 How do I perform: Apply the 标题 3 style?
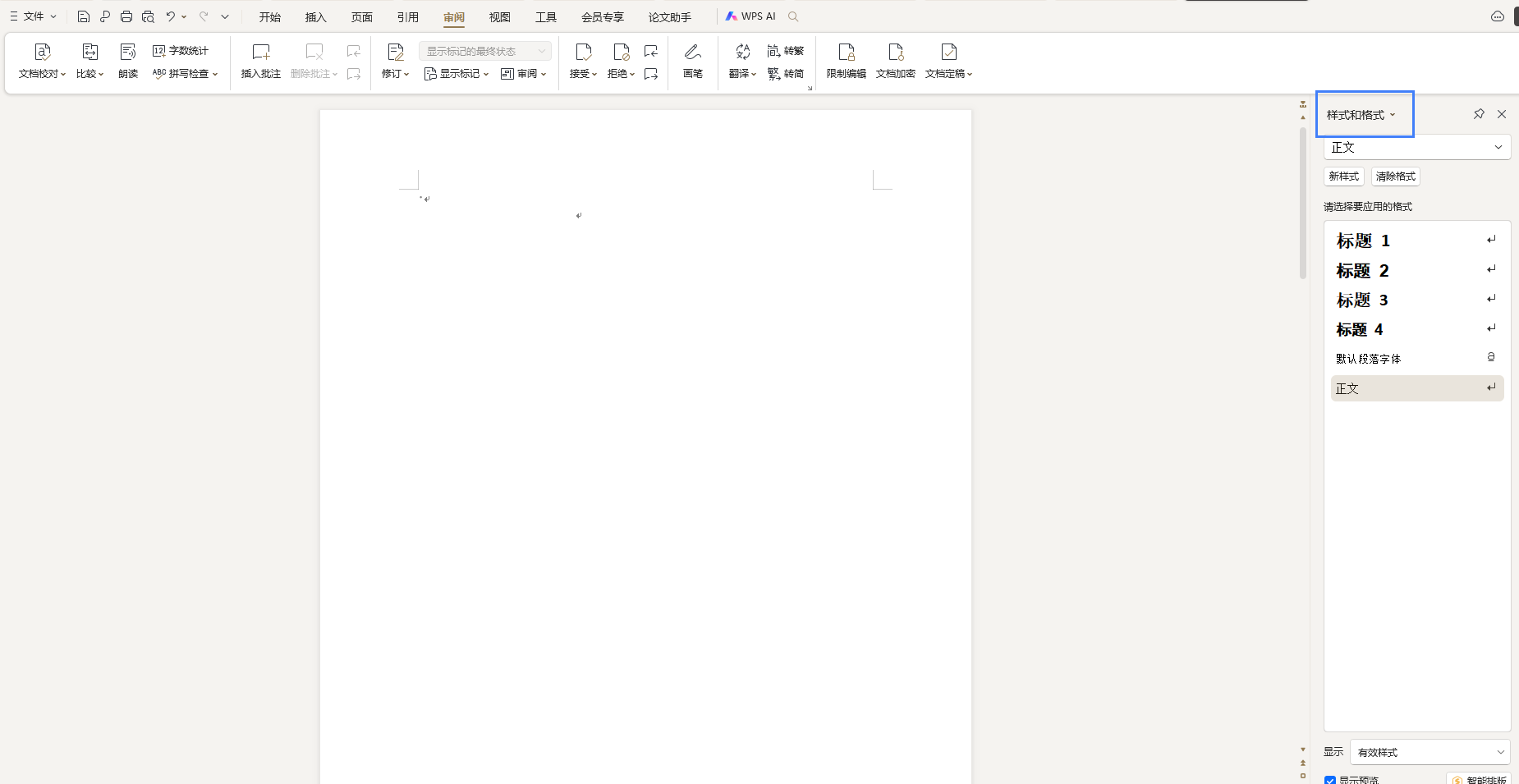coord(1417,300)
